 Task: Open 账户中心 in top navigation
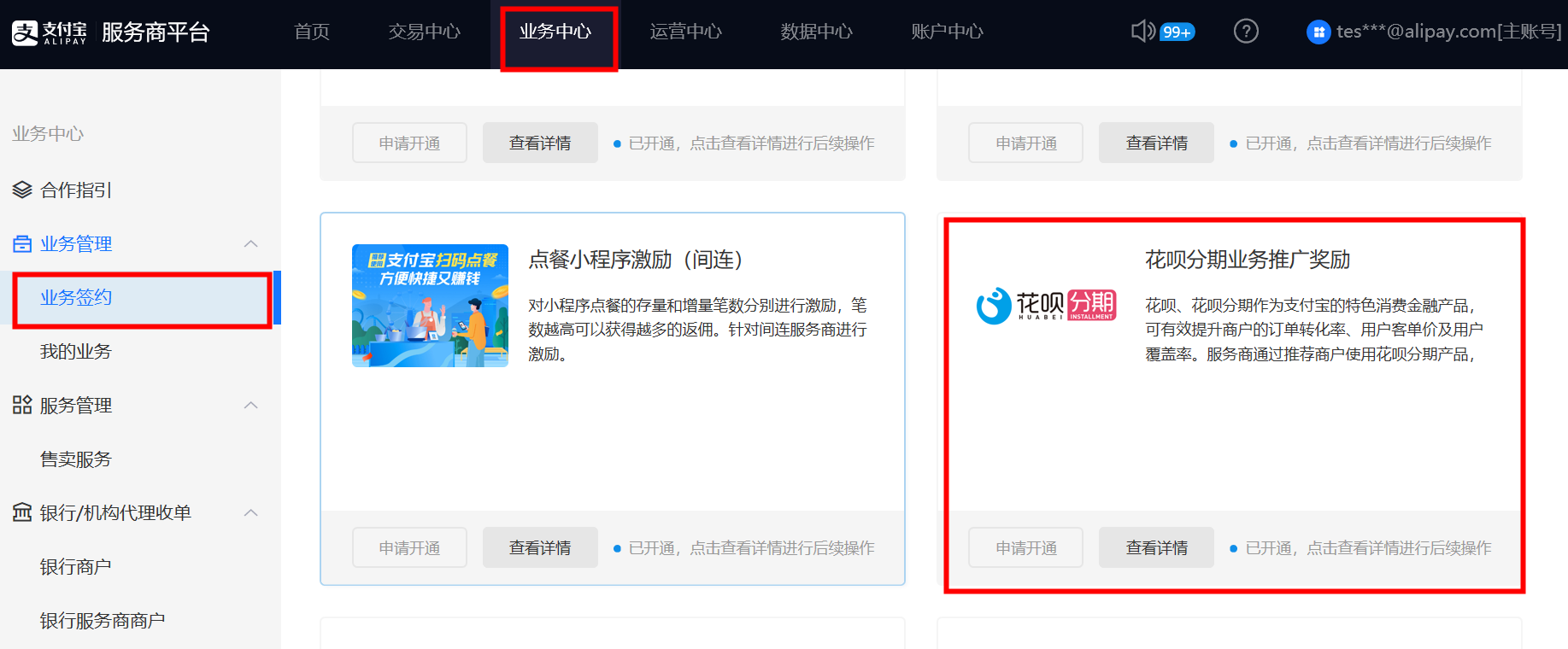[x=948, y=32]
